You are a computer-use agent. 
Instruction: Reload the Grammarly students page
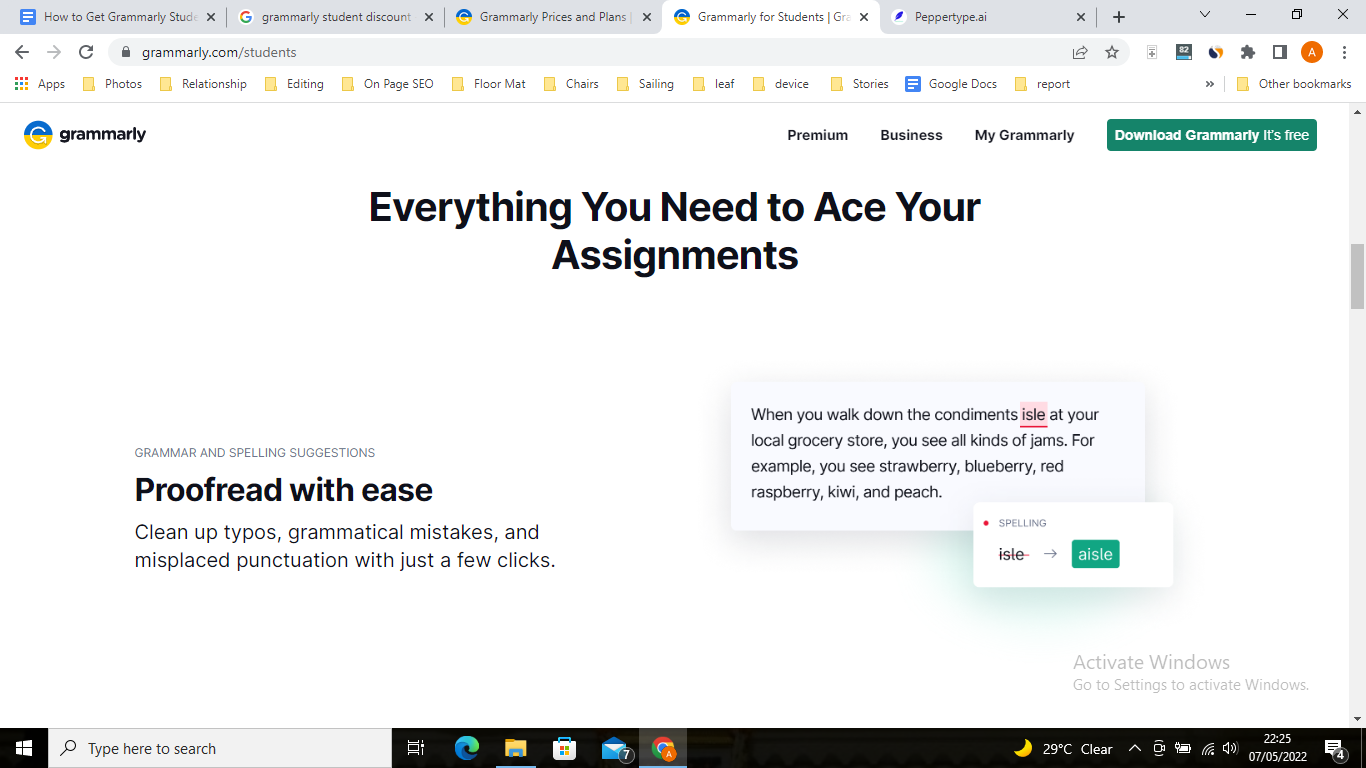point(86,52)
